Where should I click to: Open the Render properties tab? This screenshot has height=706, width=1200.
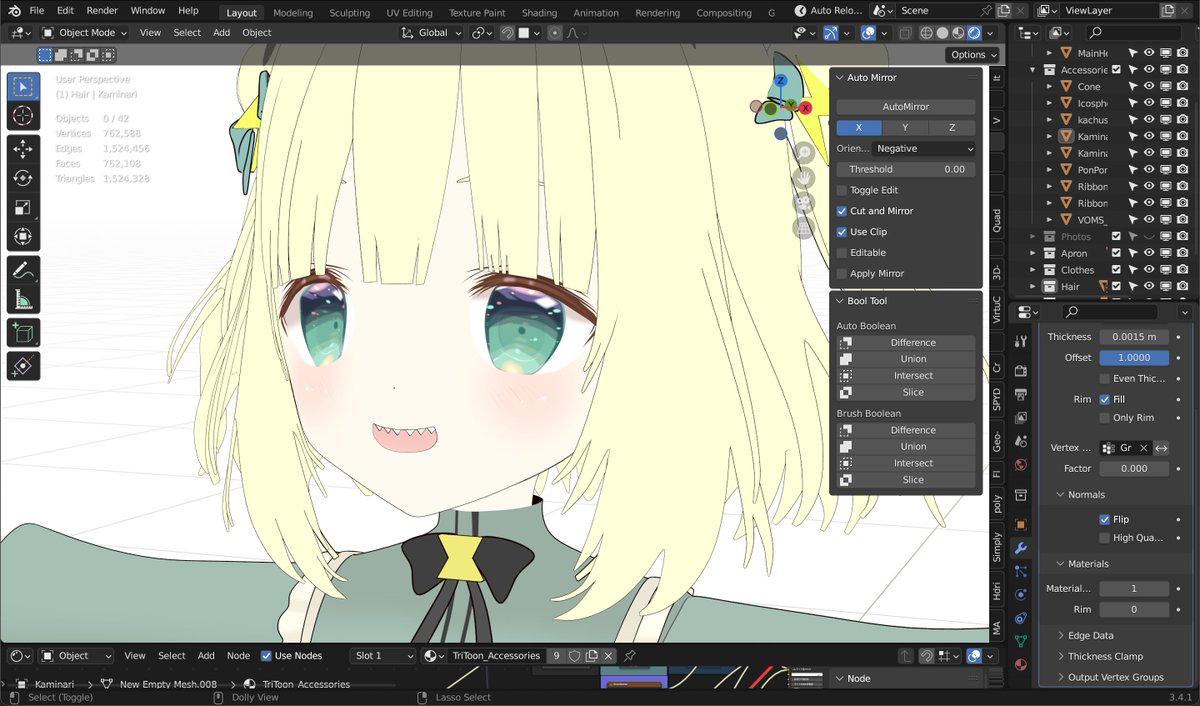1020,371
